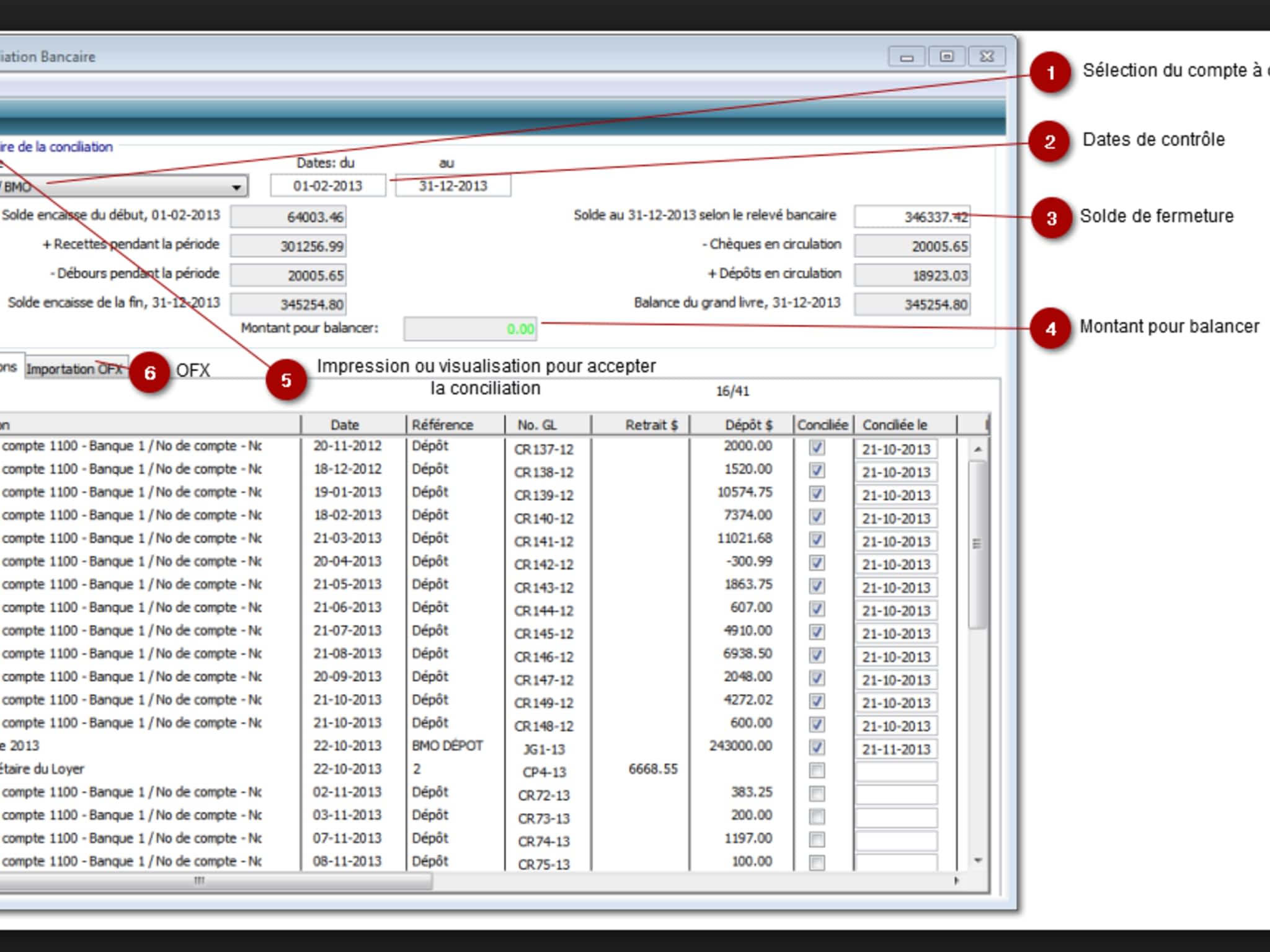Viewport: 1270px width, 952px height.
Task: Sort by the Référence column header
Action: [455, 425]
